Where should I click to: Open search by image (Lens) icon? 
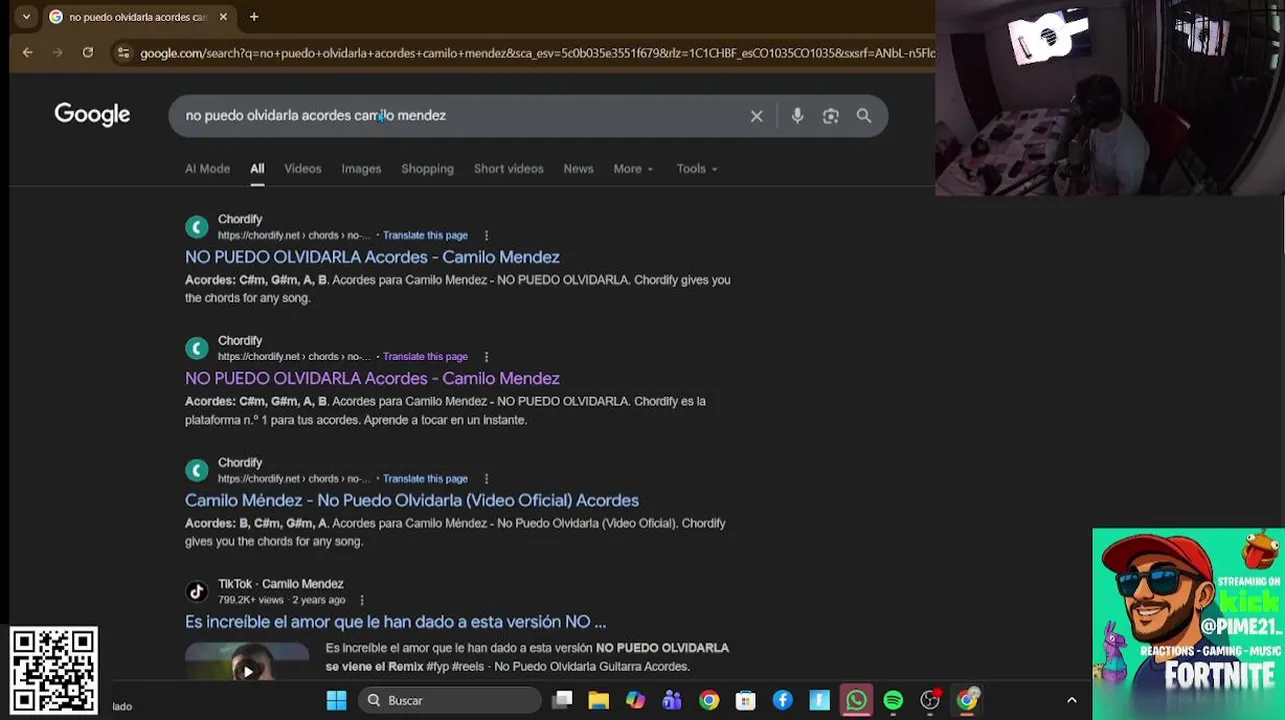click(x=830, y=116)
